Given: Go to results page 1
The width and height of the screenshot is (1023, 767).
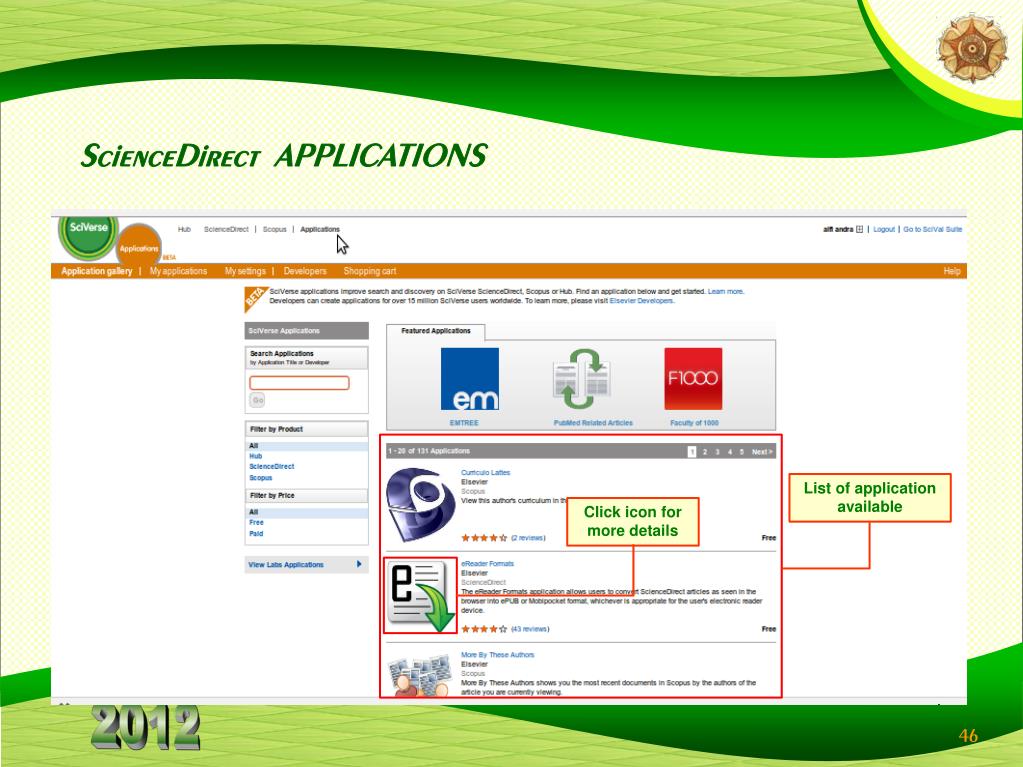Looking at the screenshot, I should pyautogui.click(x=692, y=452).
